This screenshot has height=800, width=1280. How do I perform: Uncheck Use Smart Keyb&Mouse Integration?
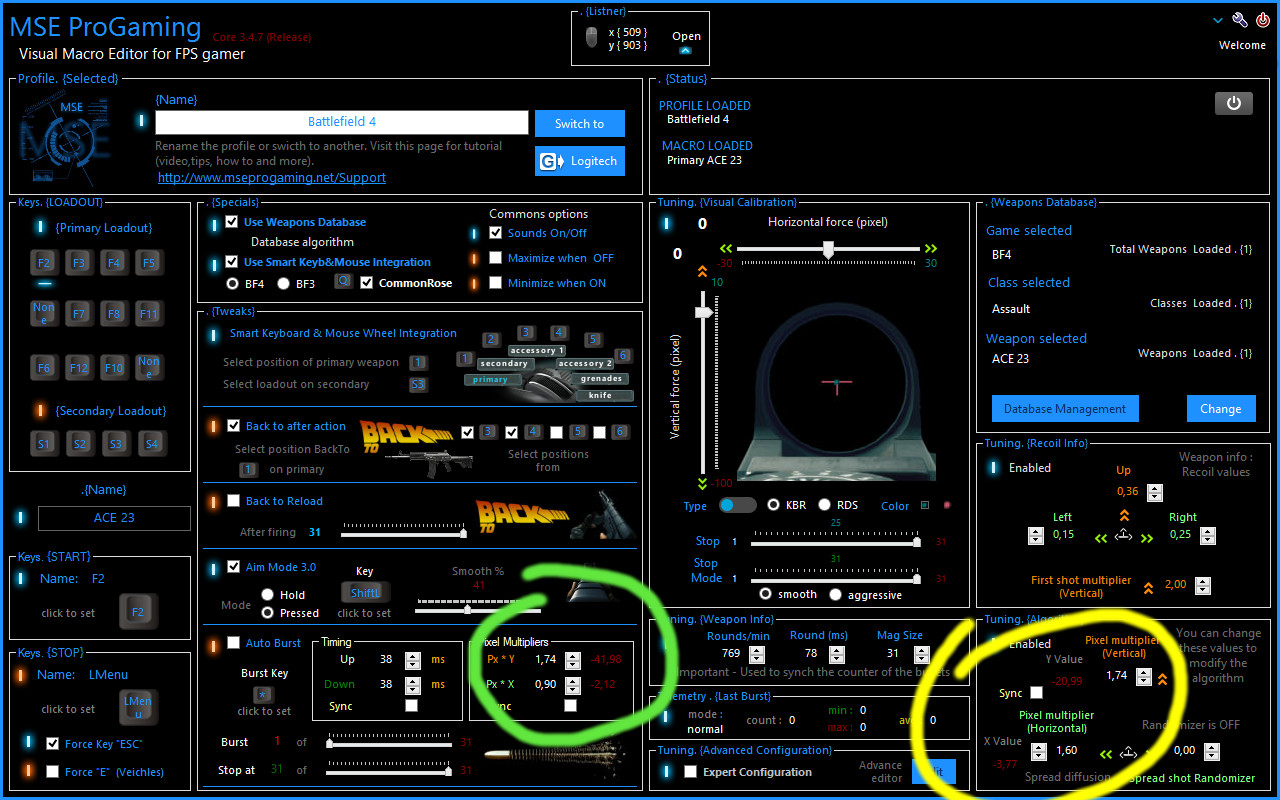tap(232, 262)
